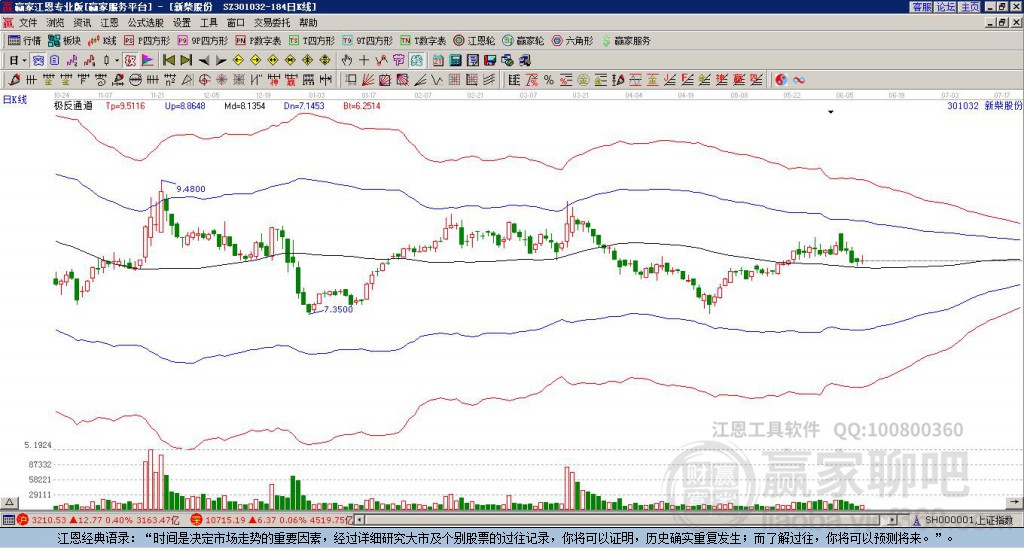This screenshot has width=1024, height=548.
Task: Jump to last bar icon
Action: [x=186, y=60]
